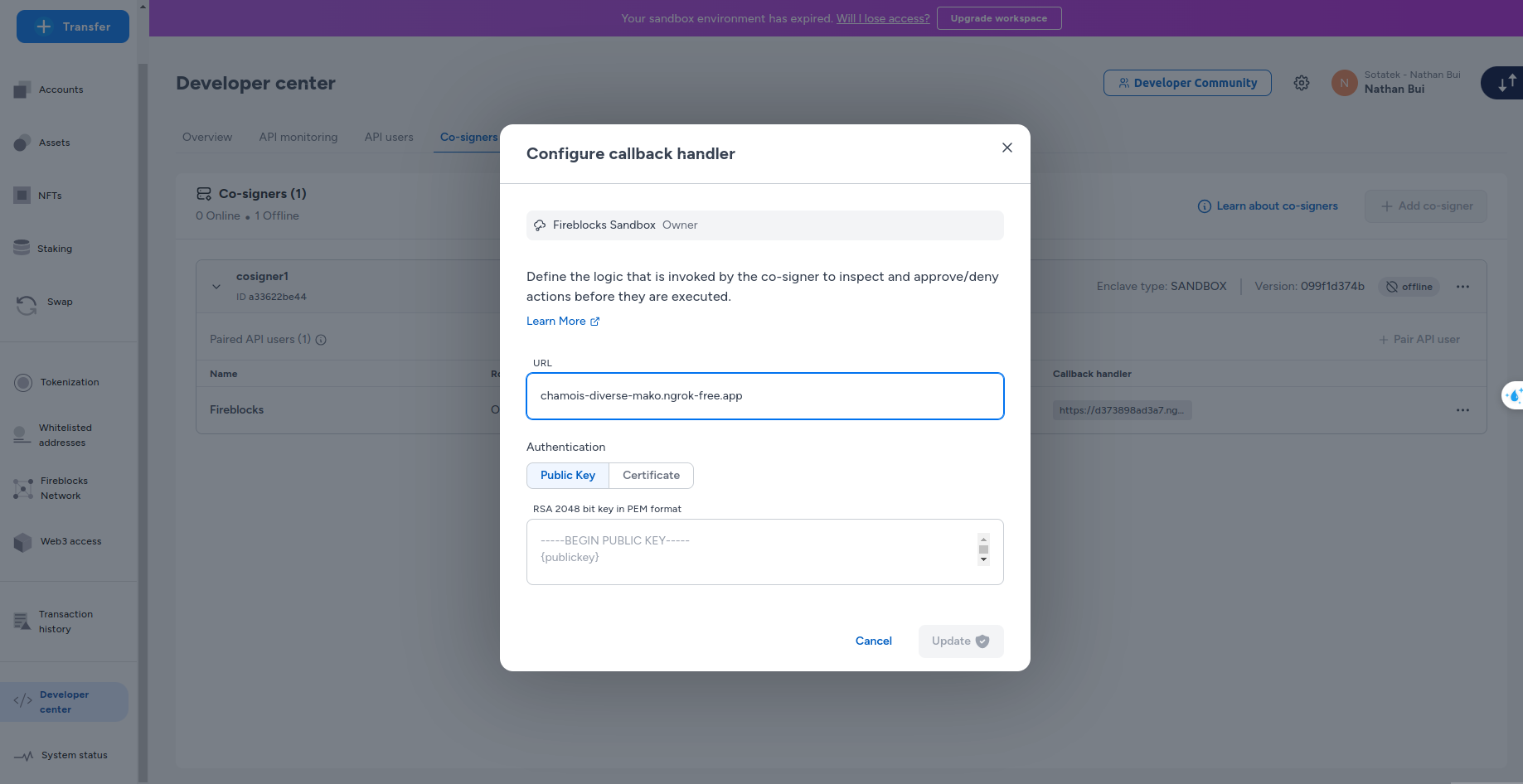The height and width of the screenshot is (784, 1523).
Task: Collapse the cosigner1 row chevron
Action: [x=216, y=287]
